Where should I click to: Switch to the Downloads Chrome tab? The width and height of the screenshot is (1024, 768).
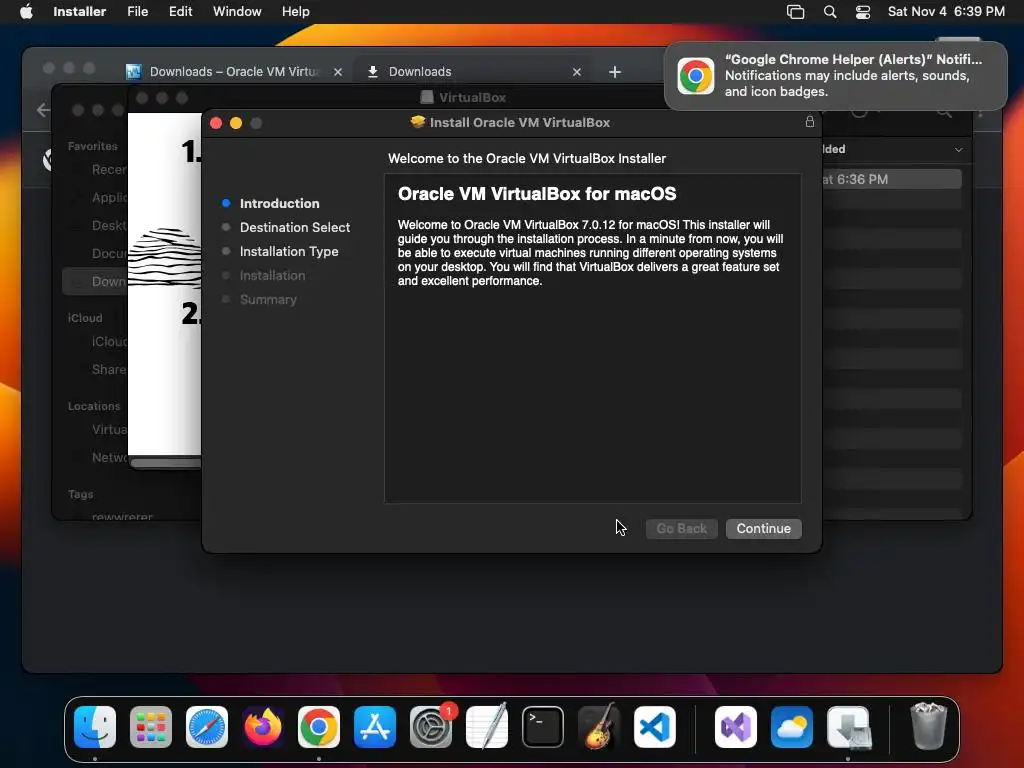pos(473,72)
